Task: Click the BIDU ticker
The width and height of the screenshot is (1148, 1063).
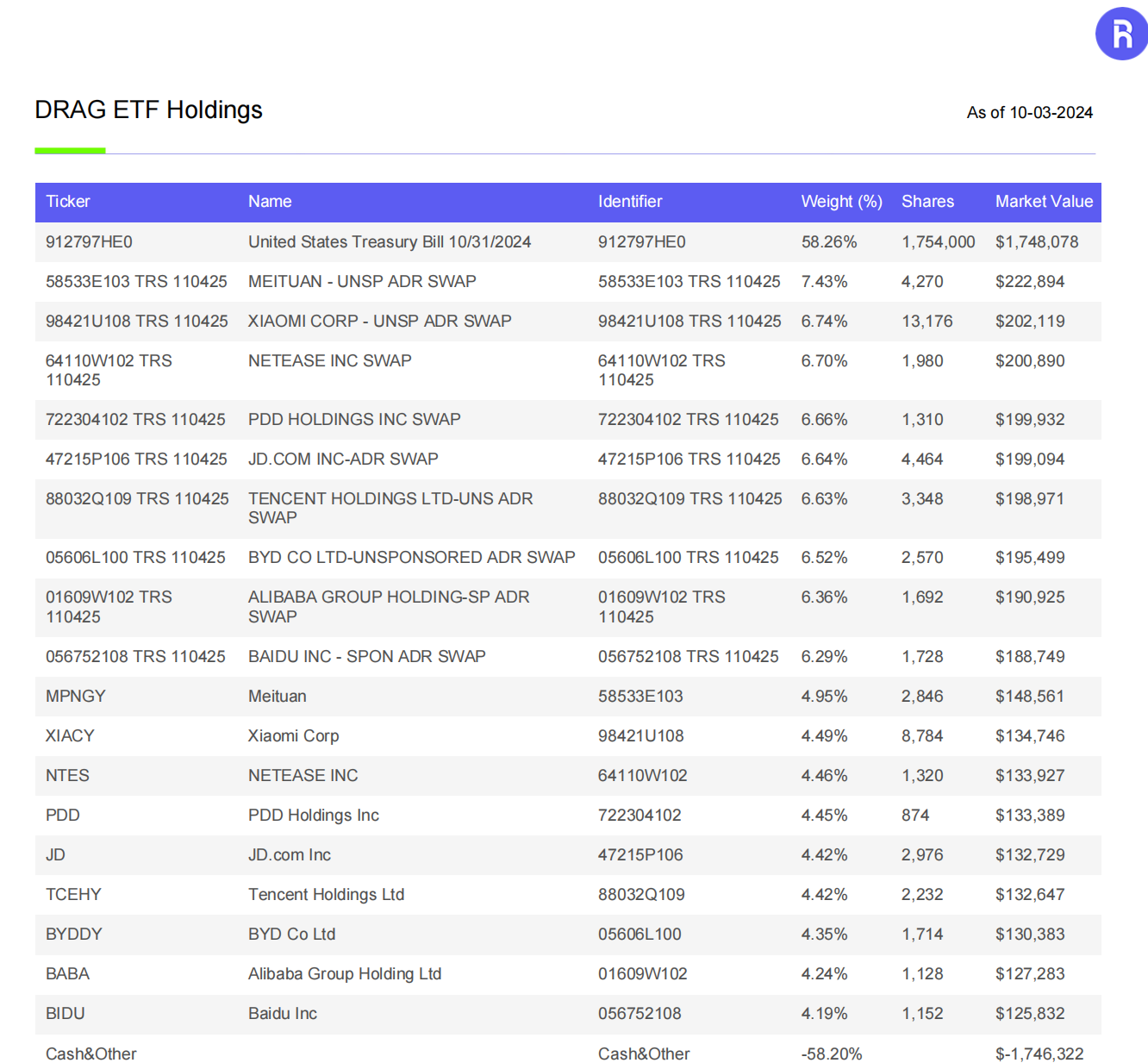Action: [x=66, y=1014]
